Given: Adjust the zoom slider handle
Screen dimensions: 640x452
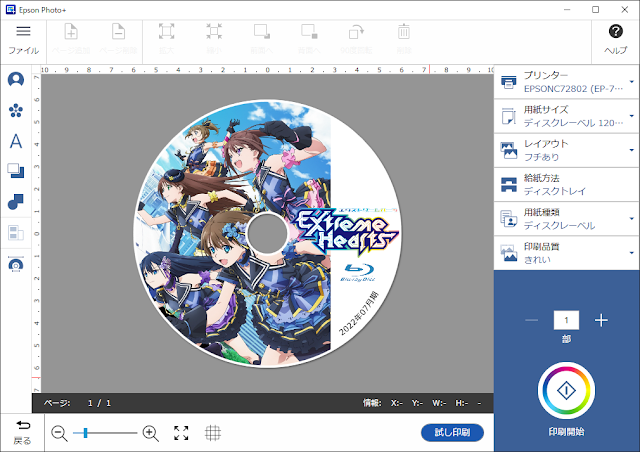Looking at the screenshot, I should (85, 433).
